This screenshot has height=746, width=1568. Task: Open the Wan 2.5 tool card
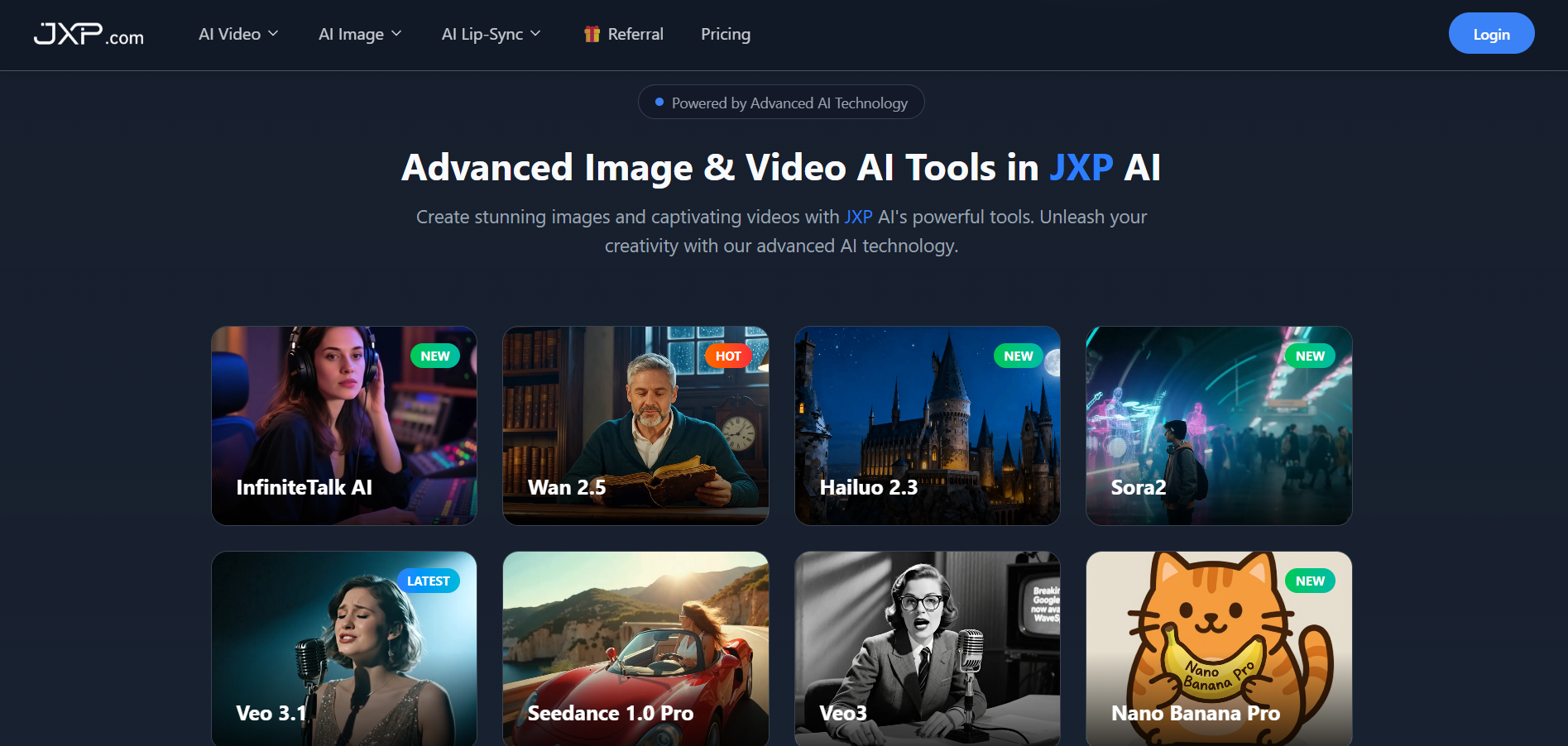(x=635, y=426)
